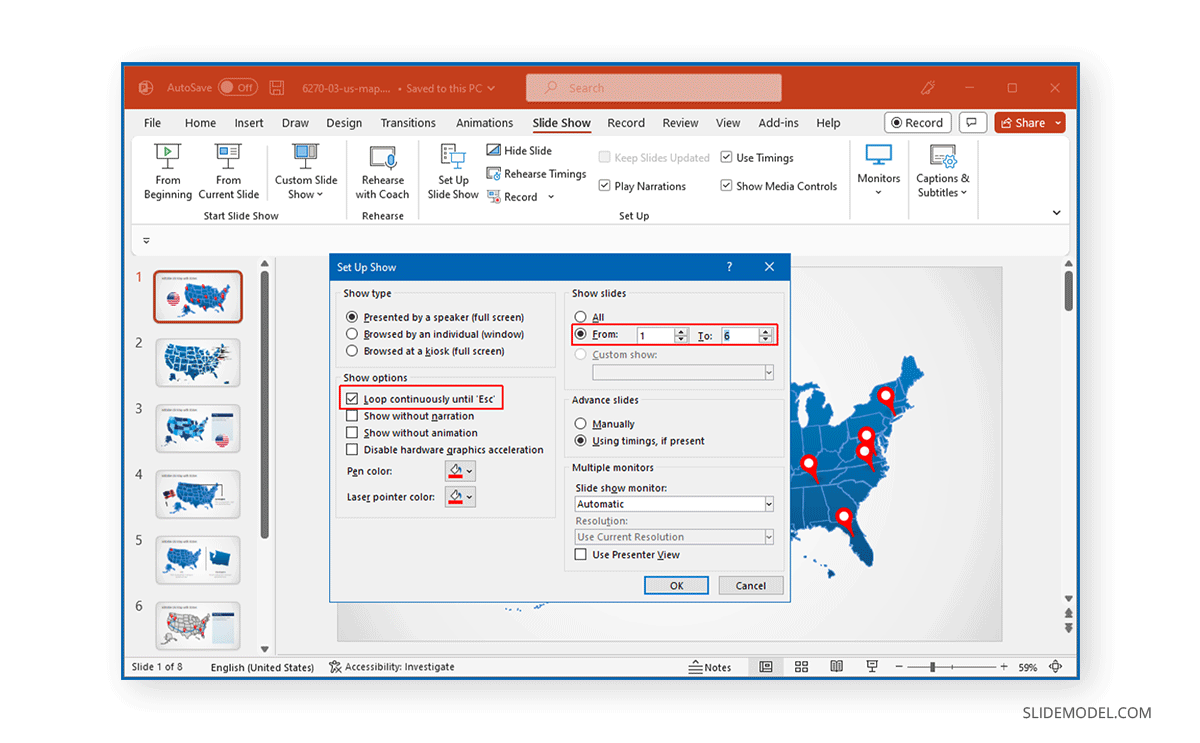Uncheck Loop continuously until 'Esc'
The height and width of the screenshot is (743, 1200).
tap(351, 398)
